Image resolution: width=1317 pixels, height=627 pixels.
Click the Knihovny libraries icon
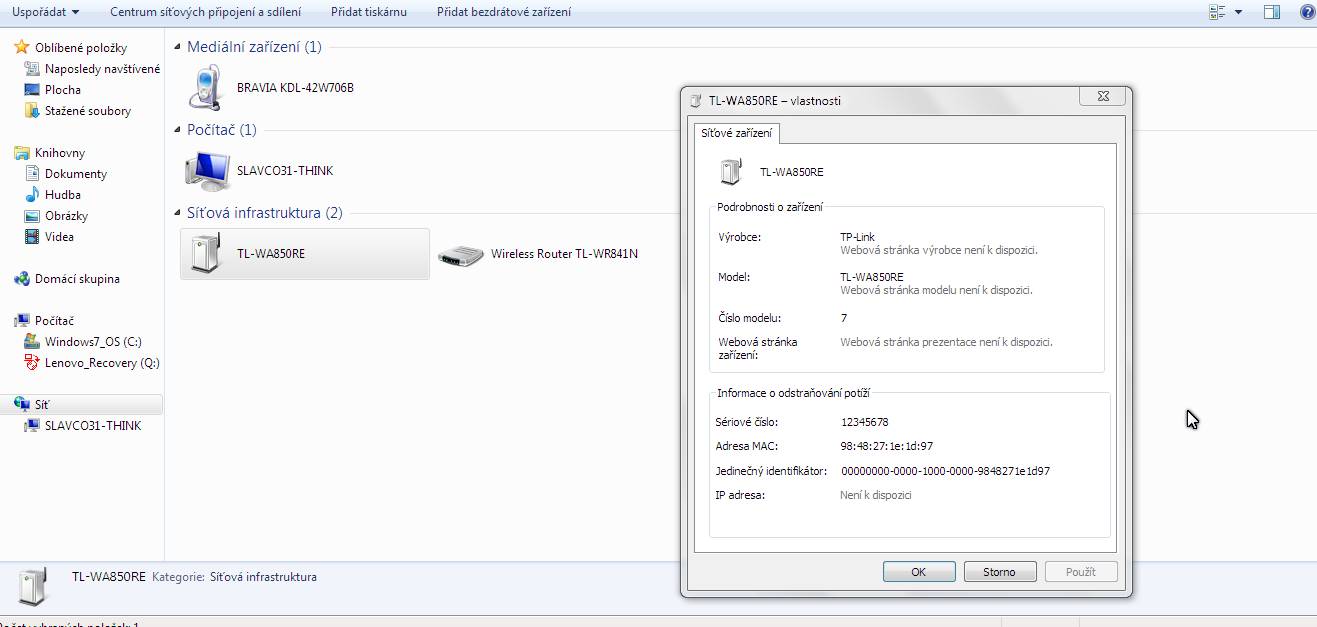(22, 153)
